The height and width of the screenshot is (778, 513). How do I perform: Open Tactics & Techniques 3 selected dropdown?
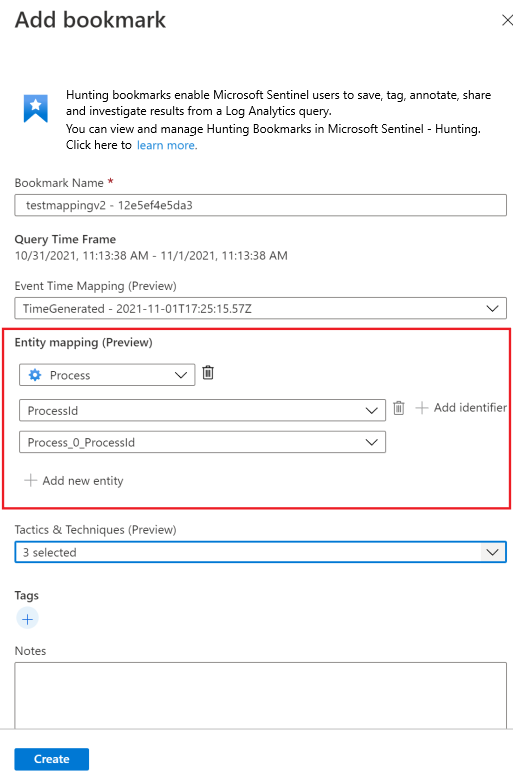point(260,552)
